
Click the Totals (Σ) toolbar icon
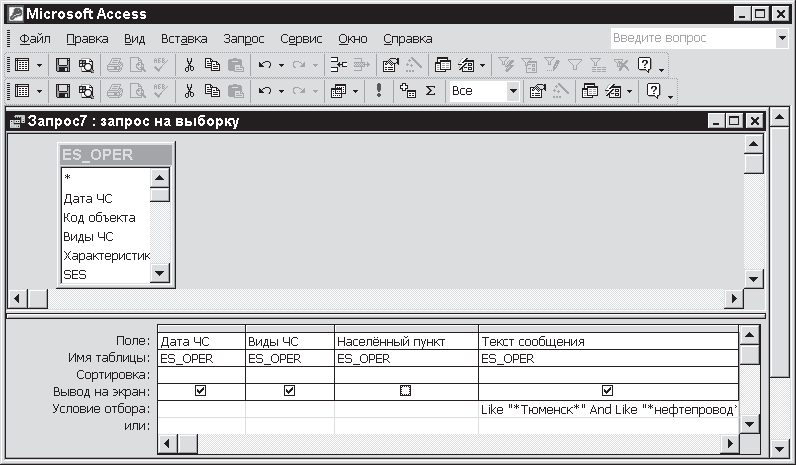pyautogui.click(x=431, y=91)
